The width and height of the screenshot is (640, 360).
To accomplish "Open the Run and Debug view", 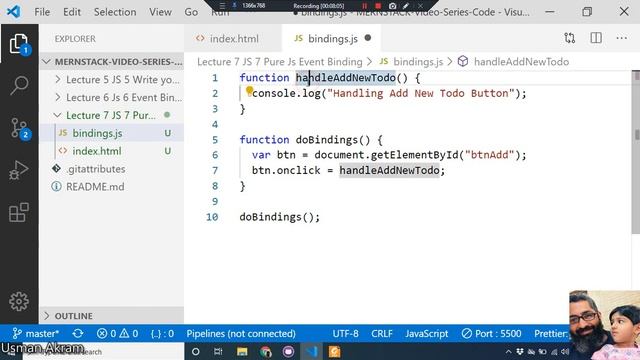I will 19,170.
